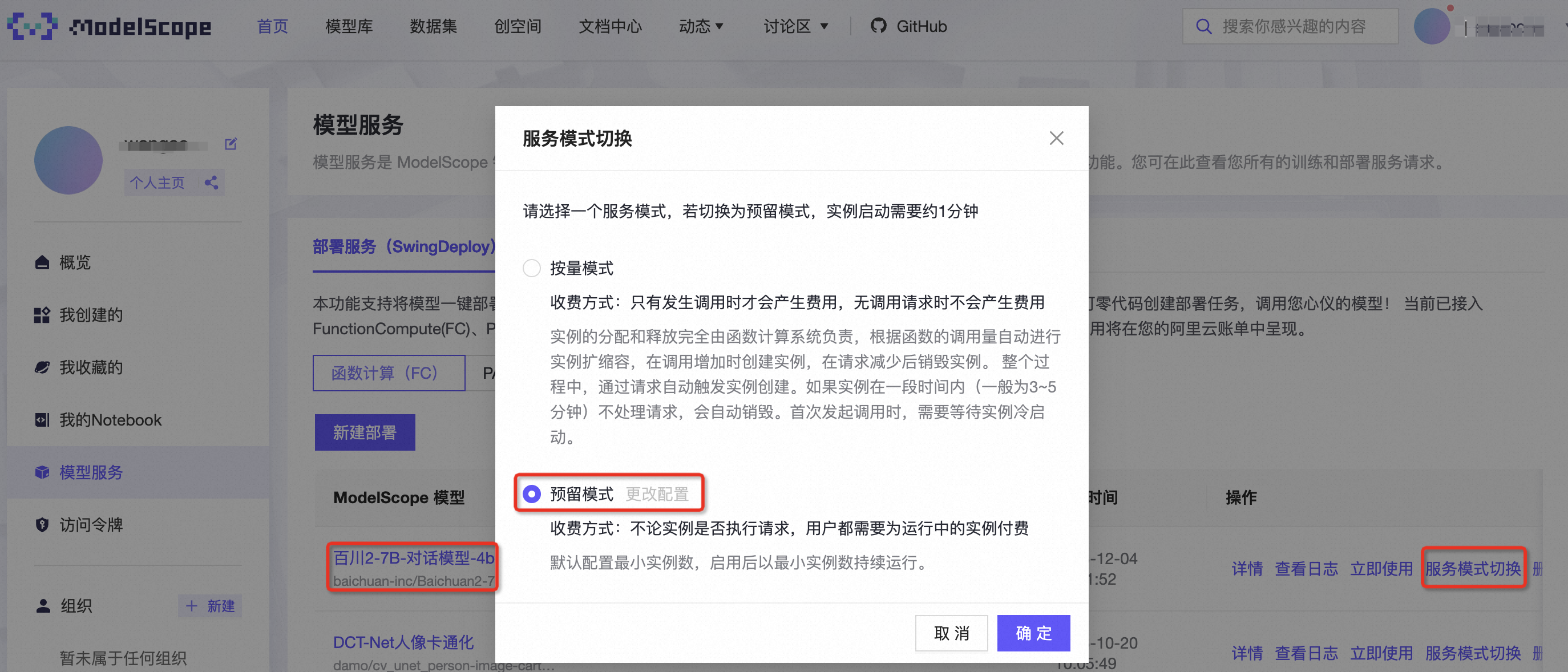The height and width of the screenshot is (672, 1568).
Task: Click 更改配置 link beside 预留模式
Action: (x=657, y=493)
